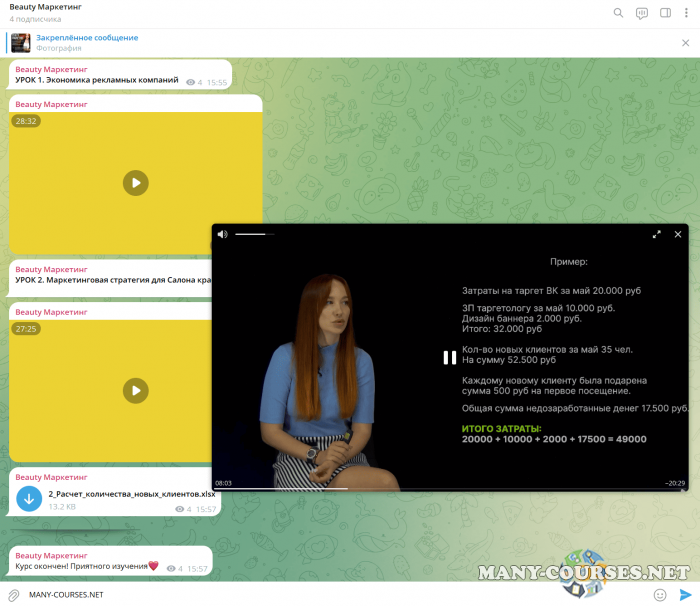Play the 28:32 video lesson
This screenshot has height=606, width=700.
click(x=135, y=182)
